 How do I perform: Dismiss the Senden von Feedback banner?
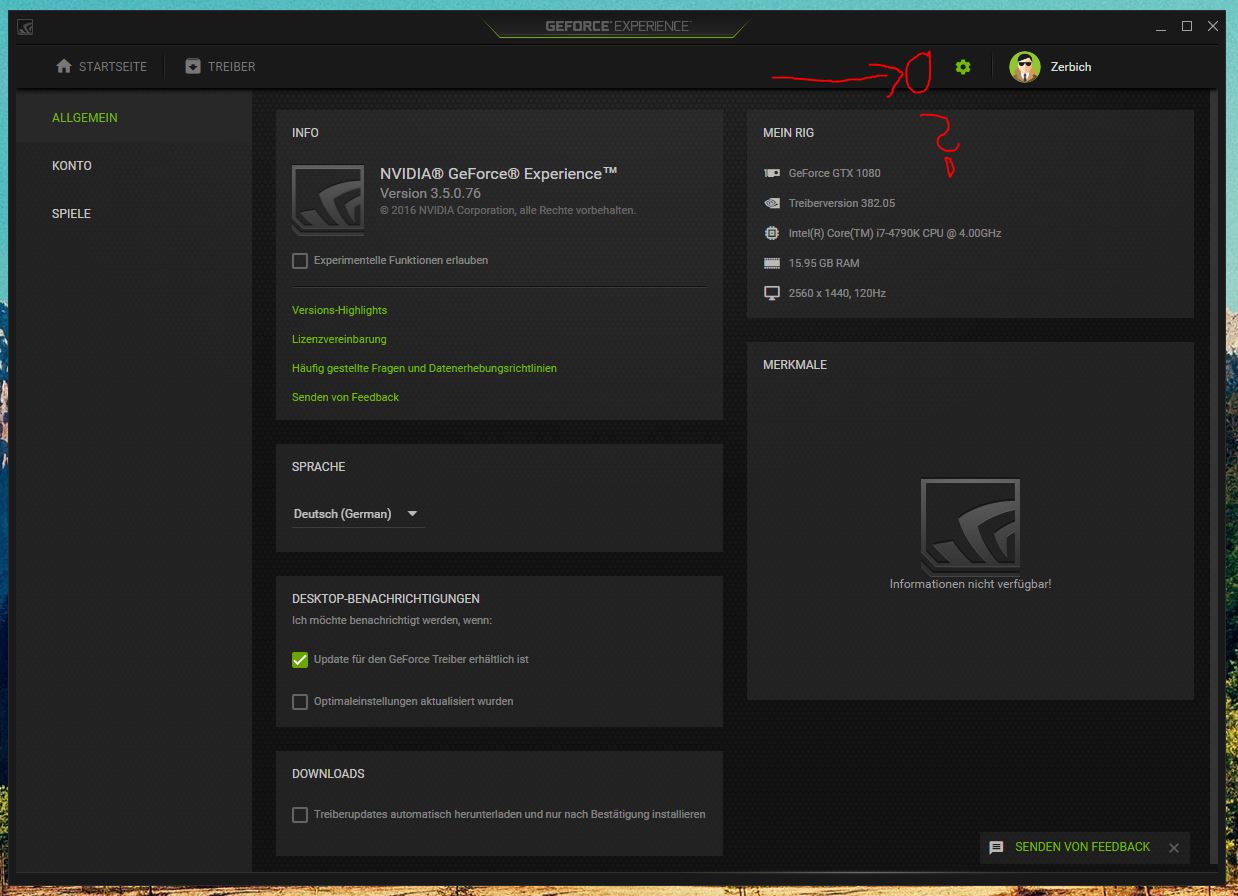click(x=1174, y=848)
